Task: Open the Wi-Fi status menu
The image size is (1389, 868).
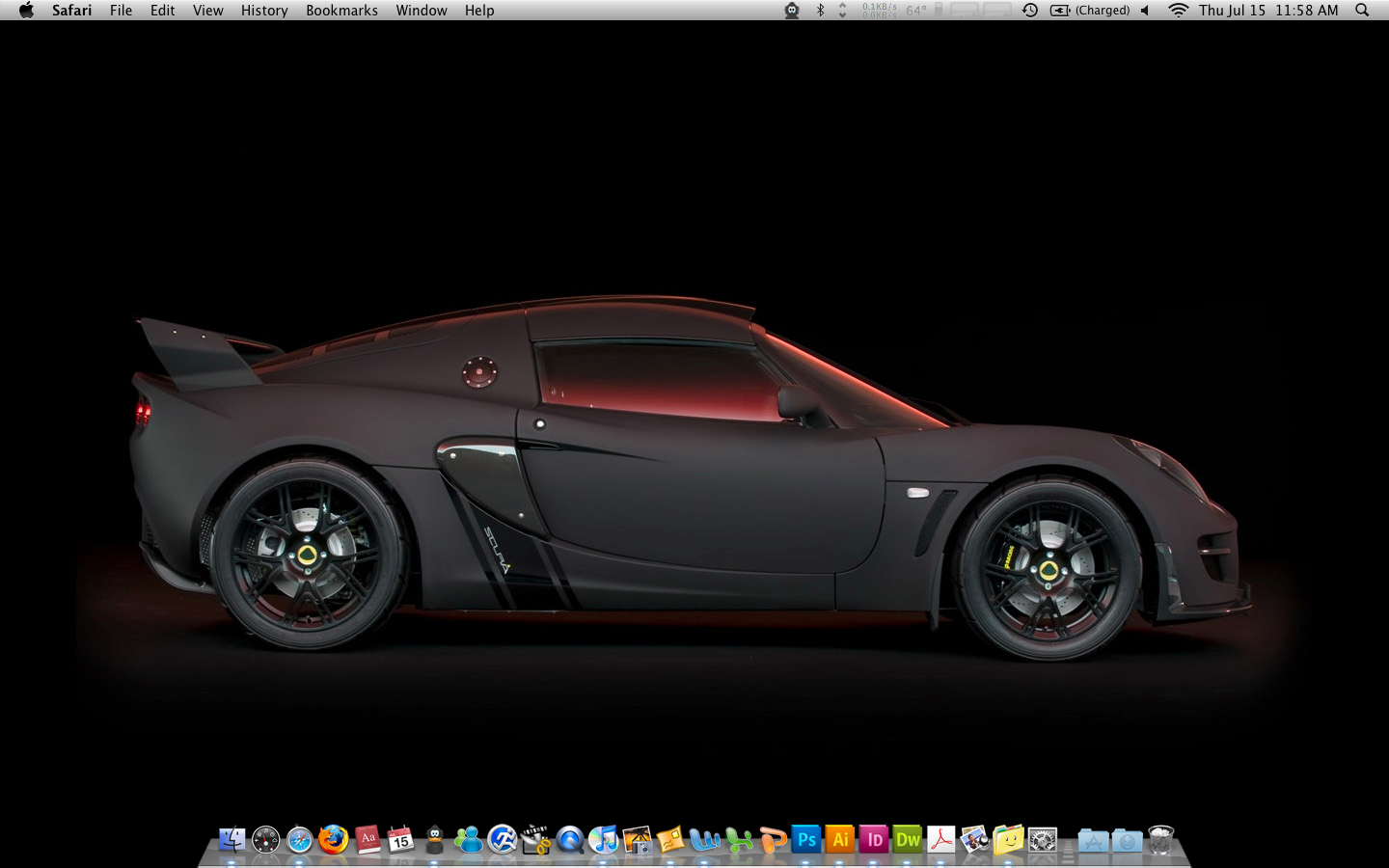Action: click(1178, 11)
